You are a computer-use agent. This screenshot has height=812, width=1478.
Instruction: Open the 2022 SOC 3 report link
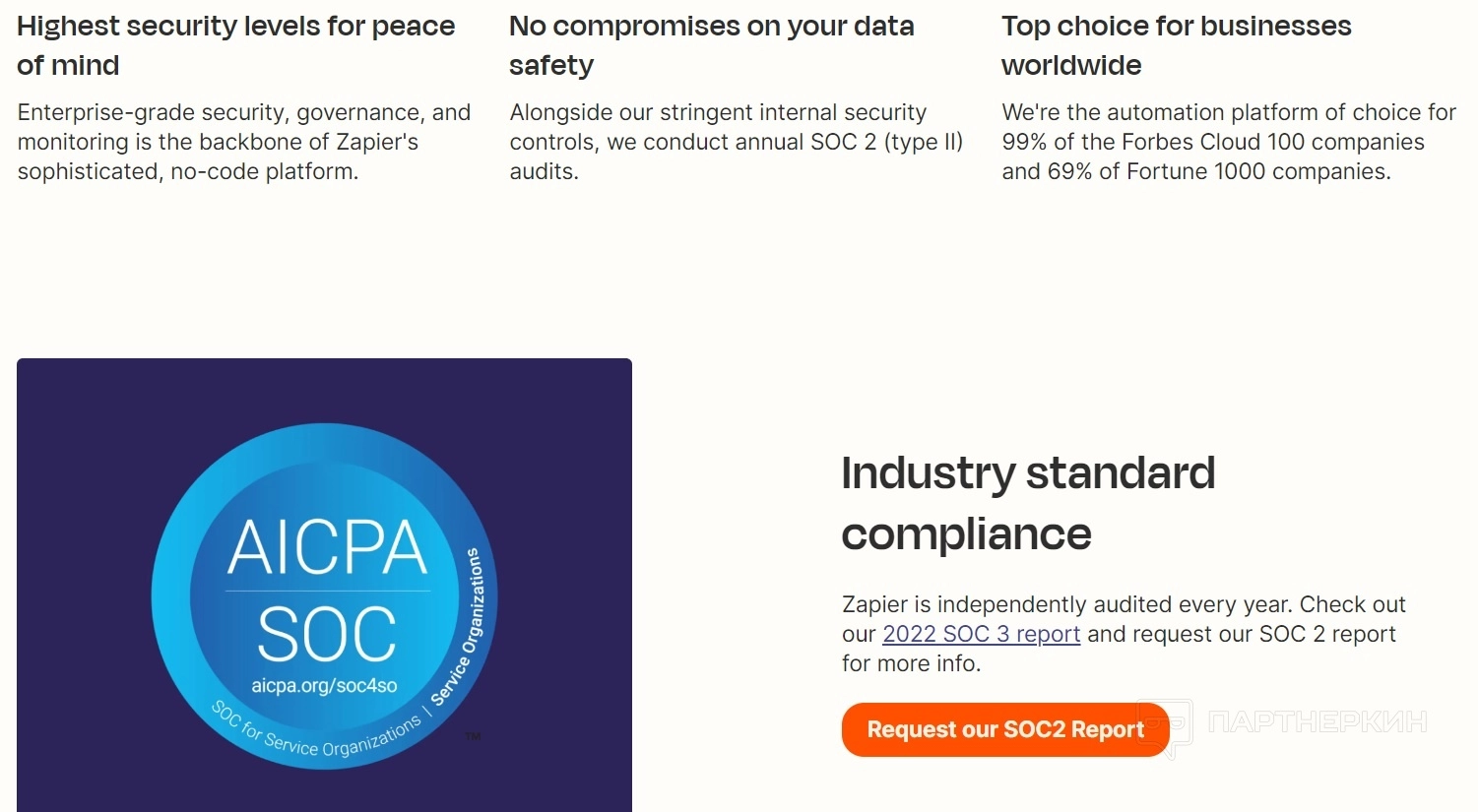coord(981,634)
